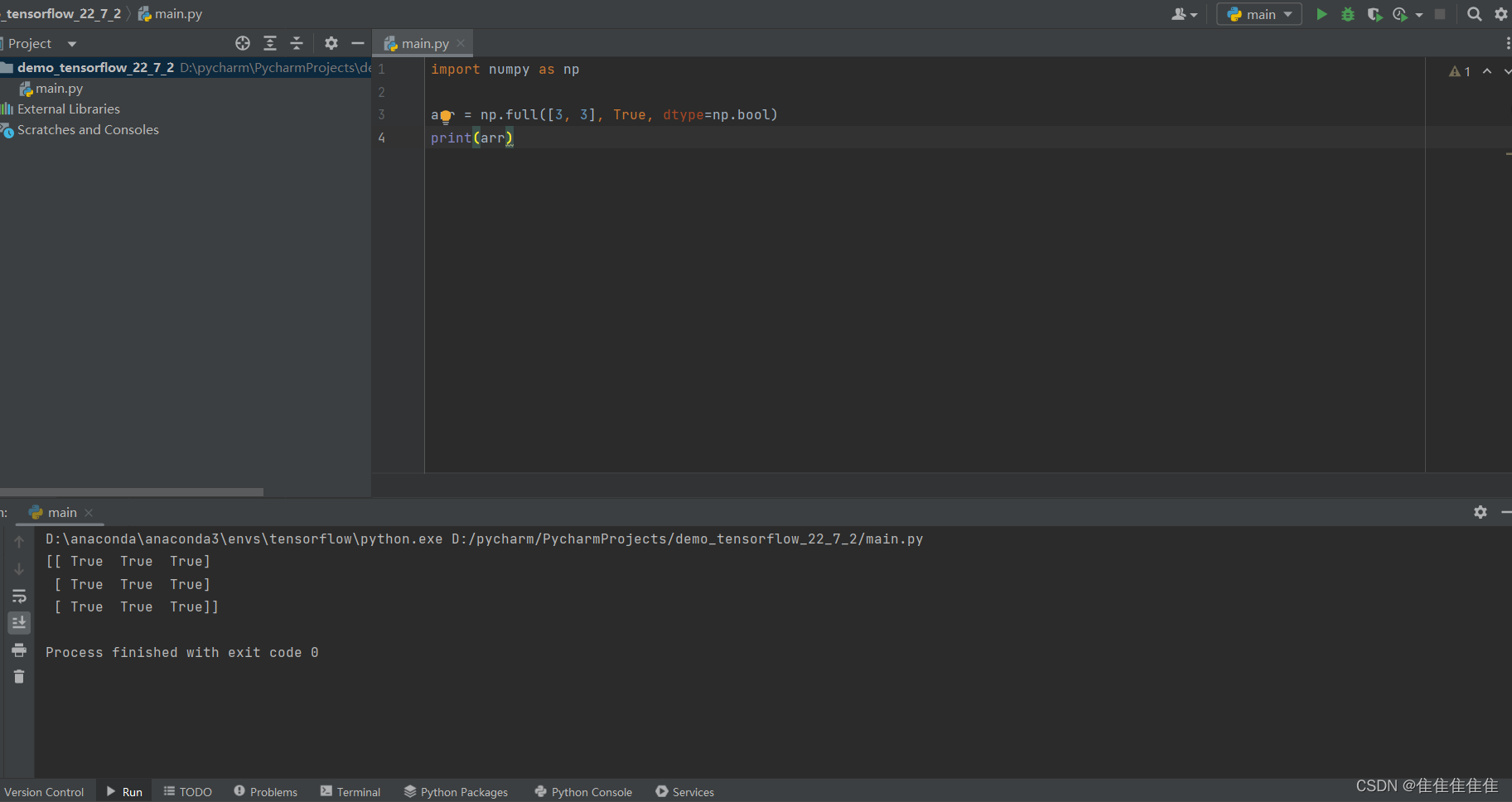Toggle soft-wrap in run console
This screenshot has height=802, width=1512.
pyautogui.click(x=19, y=596)
